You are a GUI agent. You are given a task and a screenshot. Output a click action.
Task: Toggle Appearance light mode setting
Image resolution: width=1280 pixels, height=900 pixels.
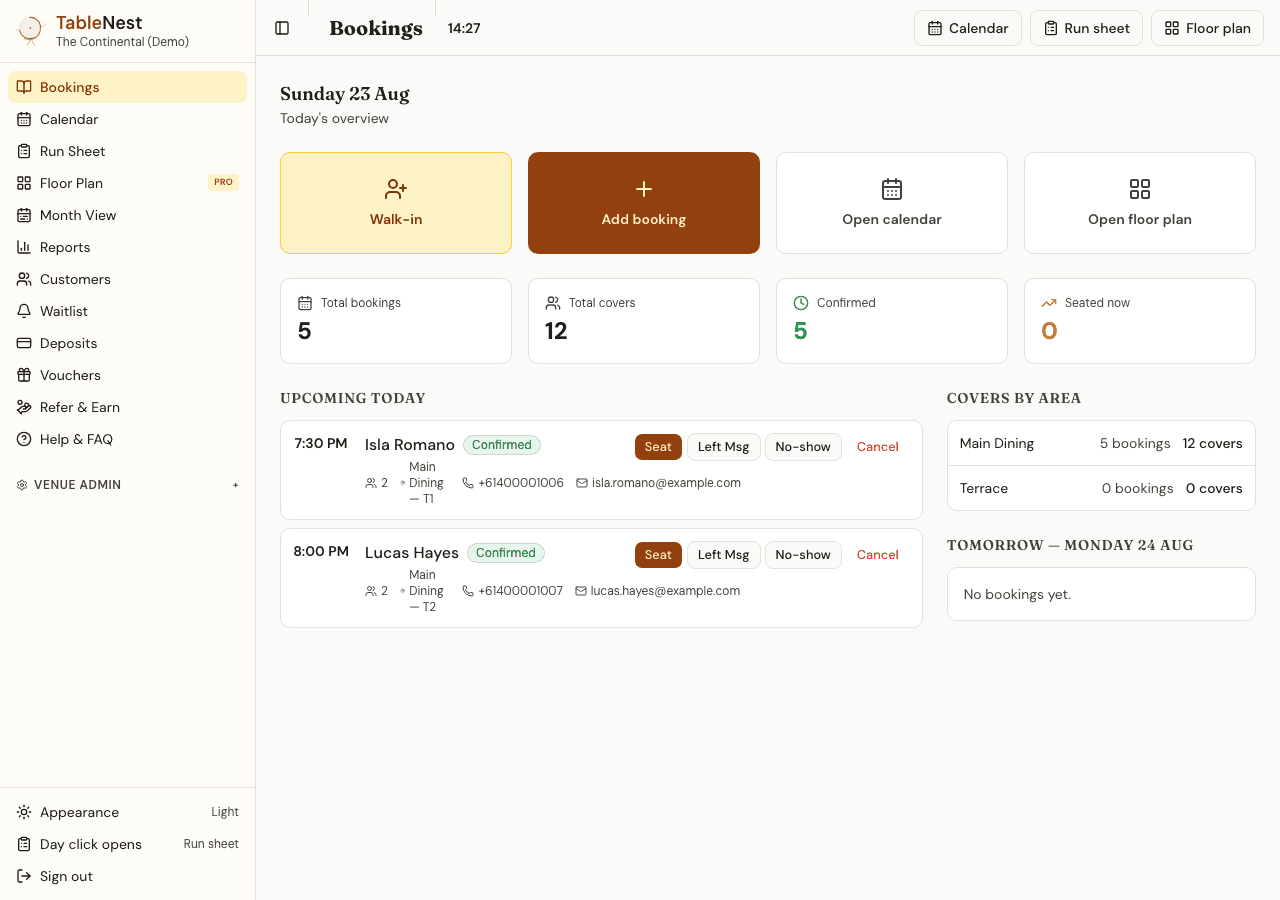click(127, 812)
